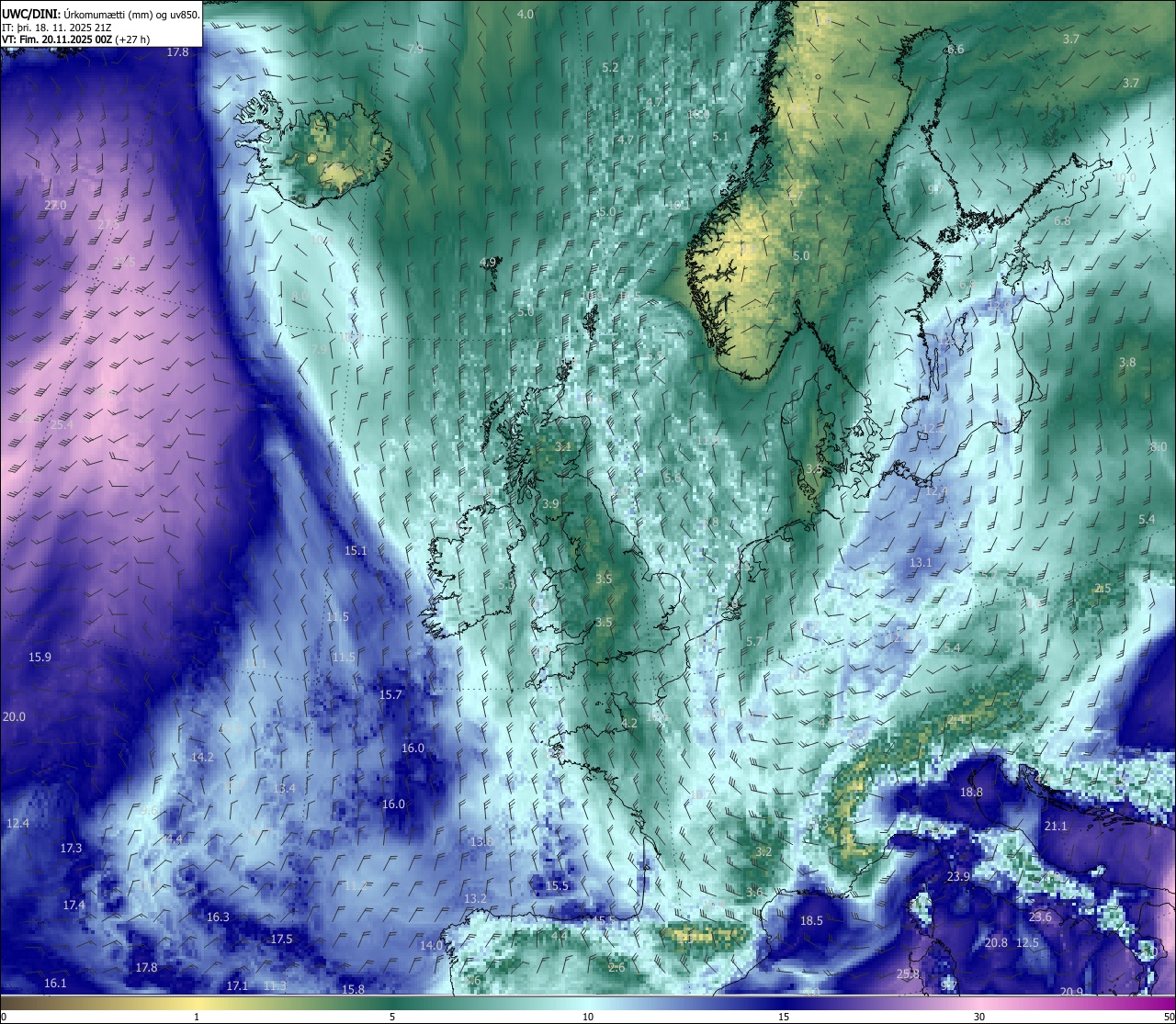Image resolution: width=1176 pixels, height=1024 pixels.
Task: Select the 8.0 value at the right edge
Action: [1159, 446]
